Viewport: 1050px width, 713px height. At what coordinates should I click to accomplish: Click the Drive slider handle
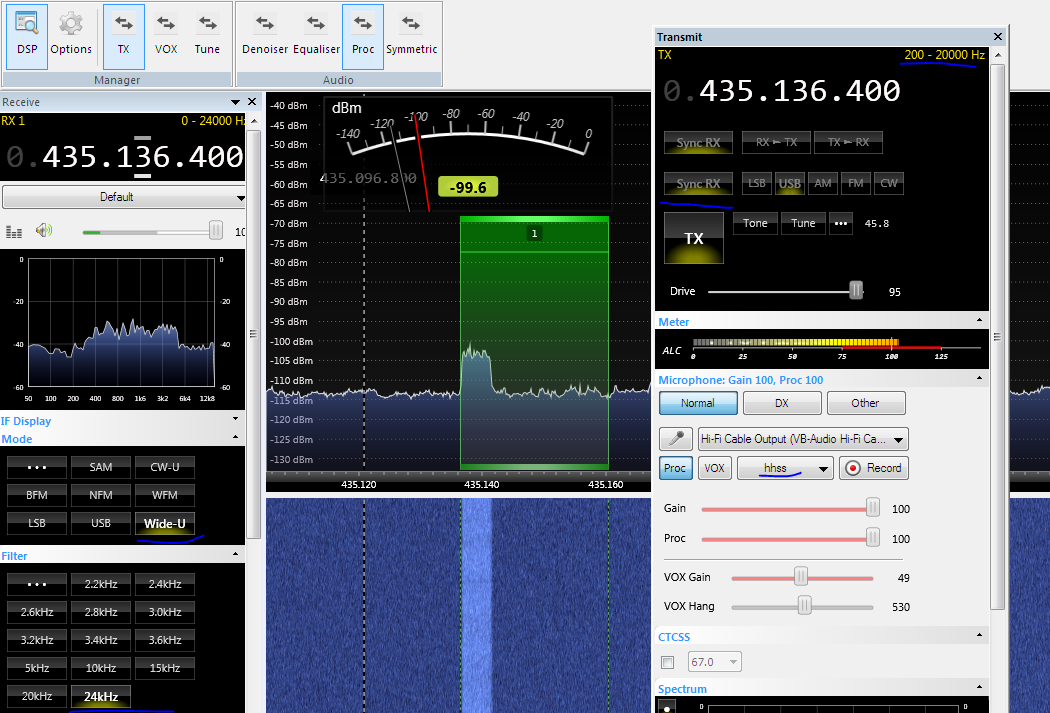click(856, 291)
